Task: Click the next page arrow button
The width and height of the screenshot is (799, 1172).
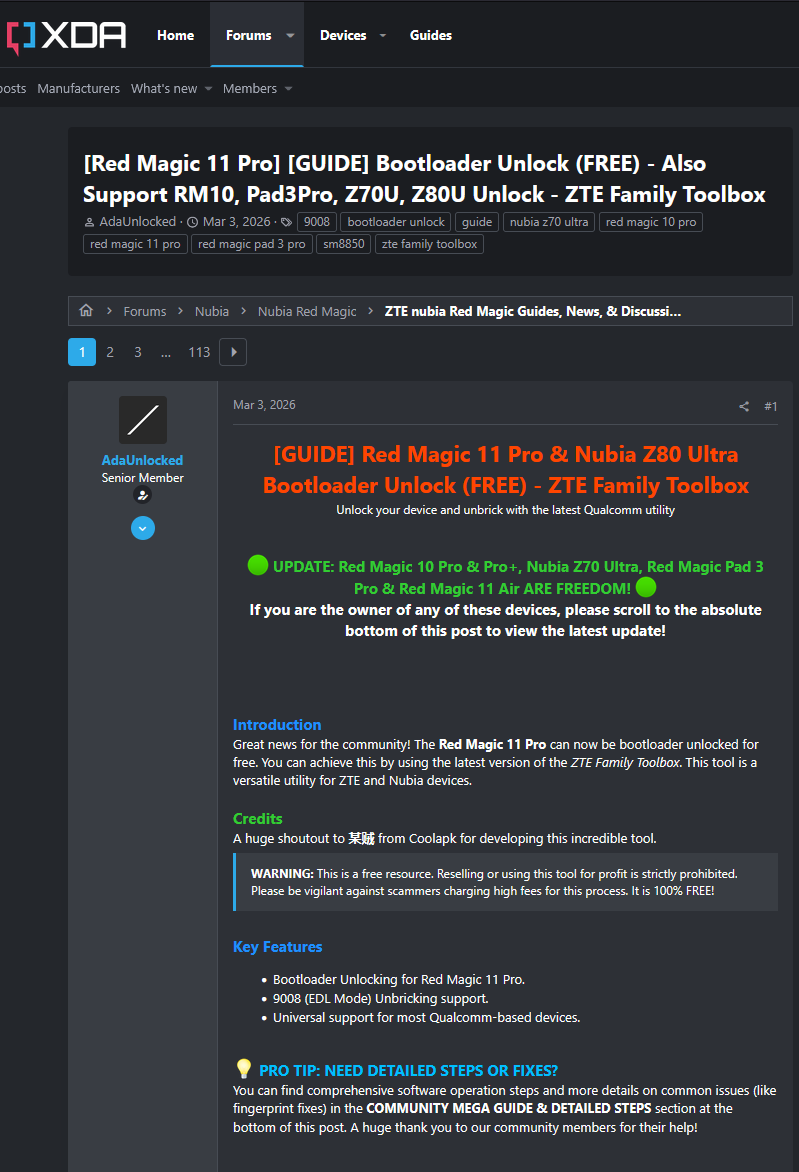Action: [x=233, y=352]
